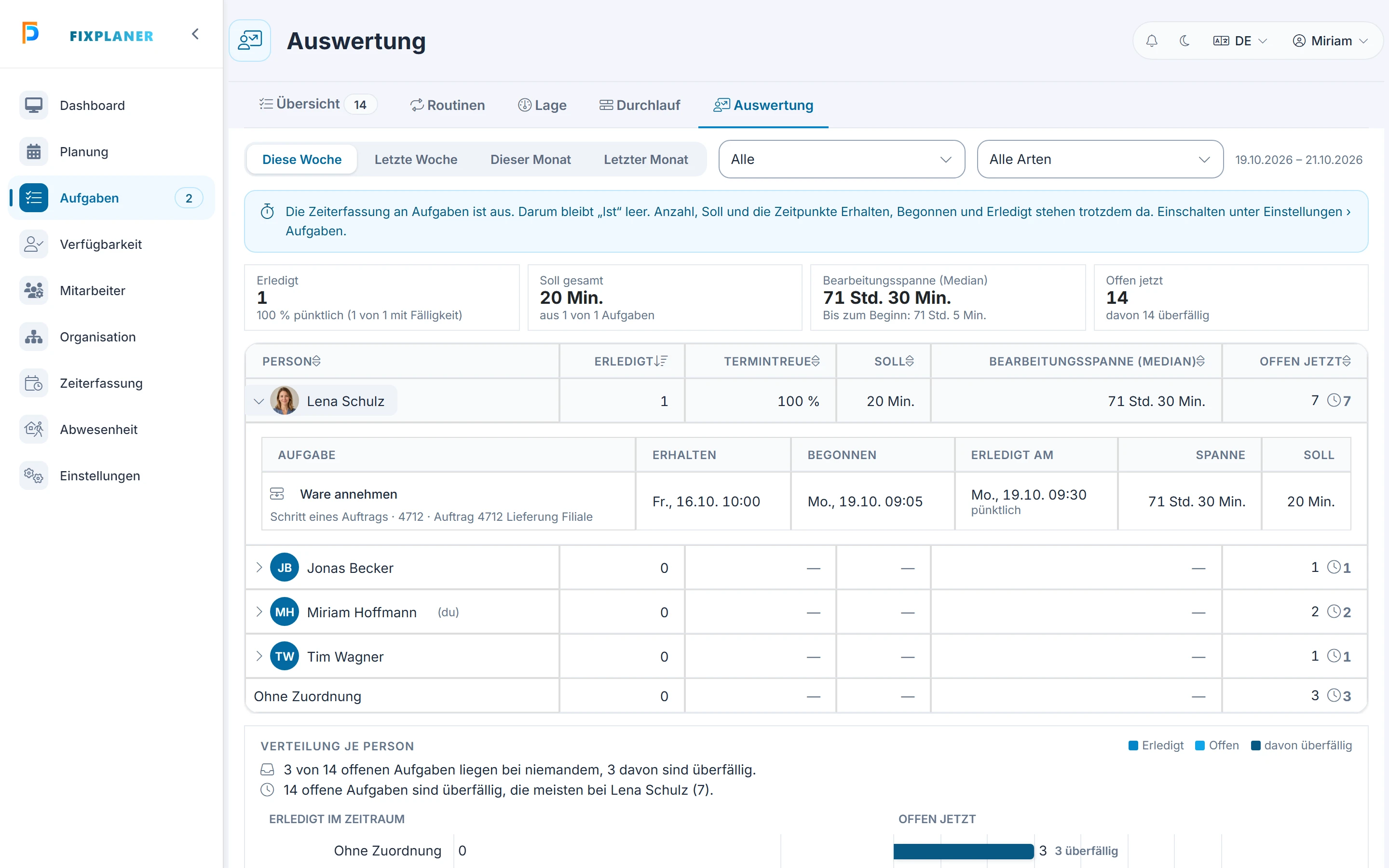Click the davon überfällig legend swatch
Image resolution: width=1389 pixels, height=868 pixels.
click(1255, 745)
